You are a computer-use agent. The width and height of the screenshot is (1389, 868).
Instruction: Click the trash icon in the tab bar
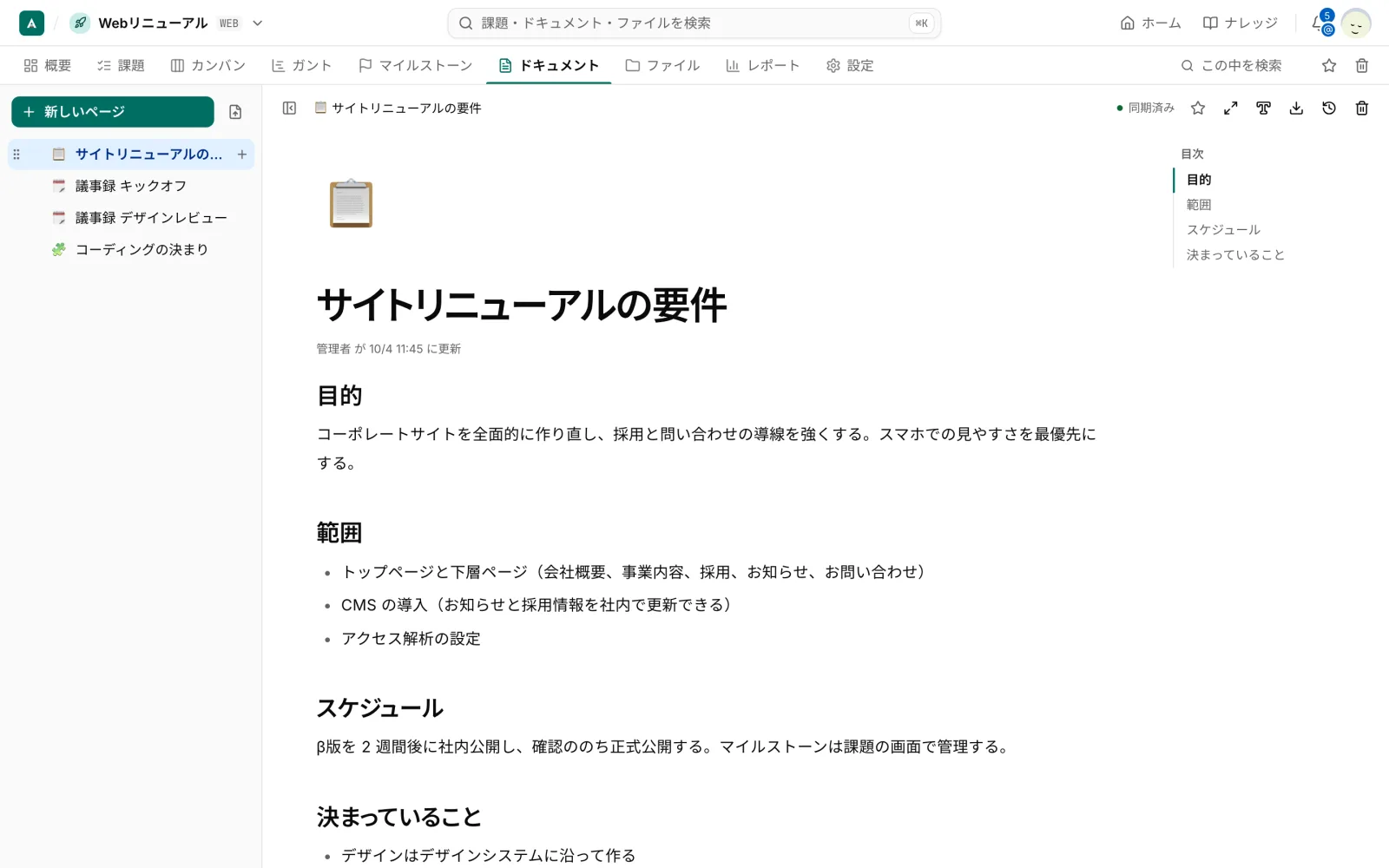[x=1361, y=65]
